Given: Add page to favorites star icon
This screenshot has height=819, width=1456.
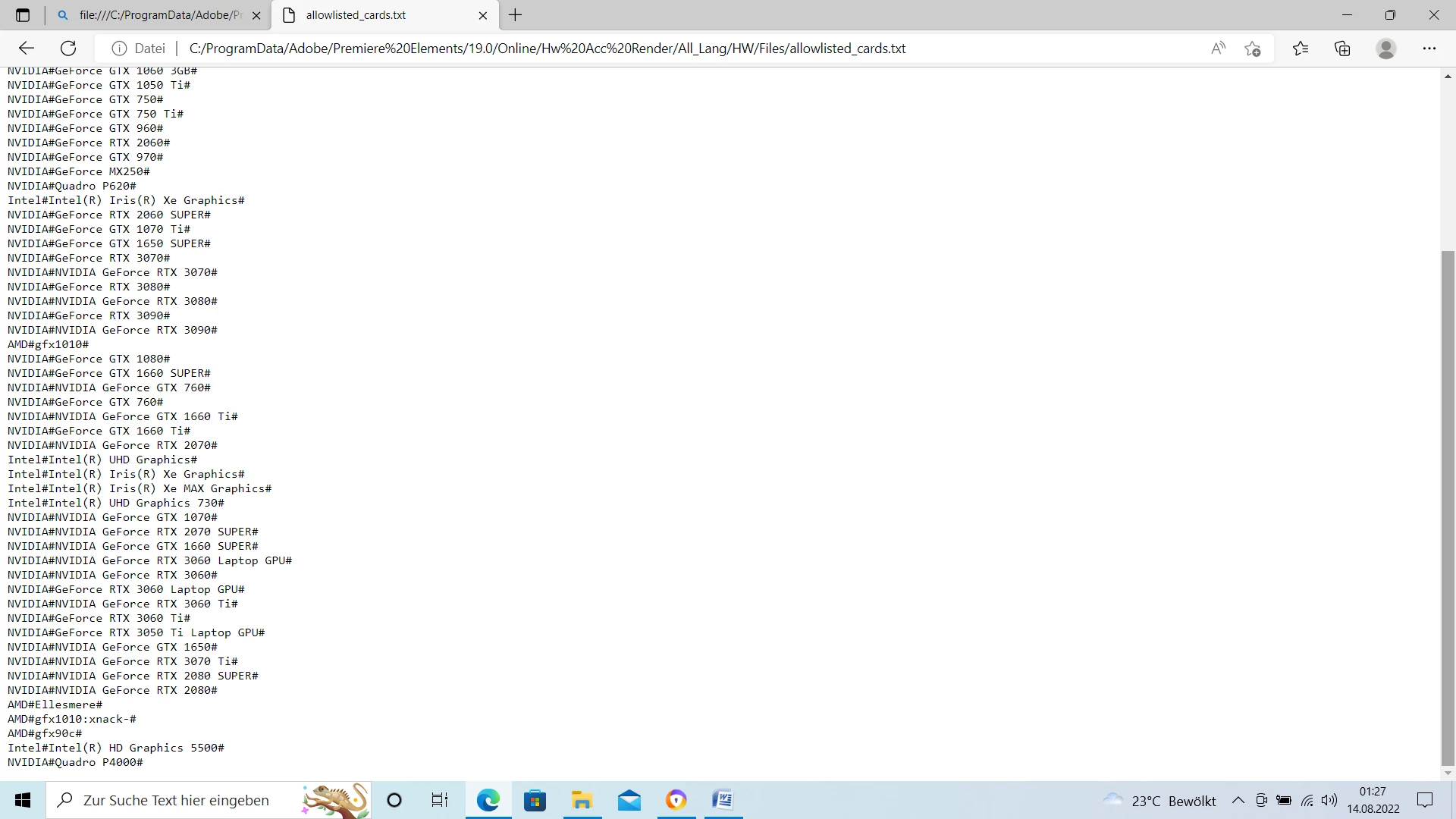Looking at the screenshot, I should pyautogui.click(x=1252, y=49).
